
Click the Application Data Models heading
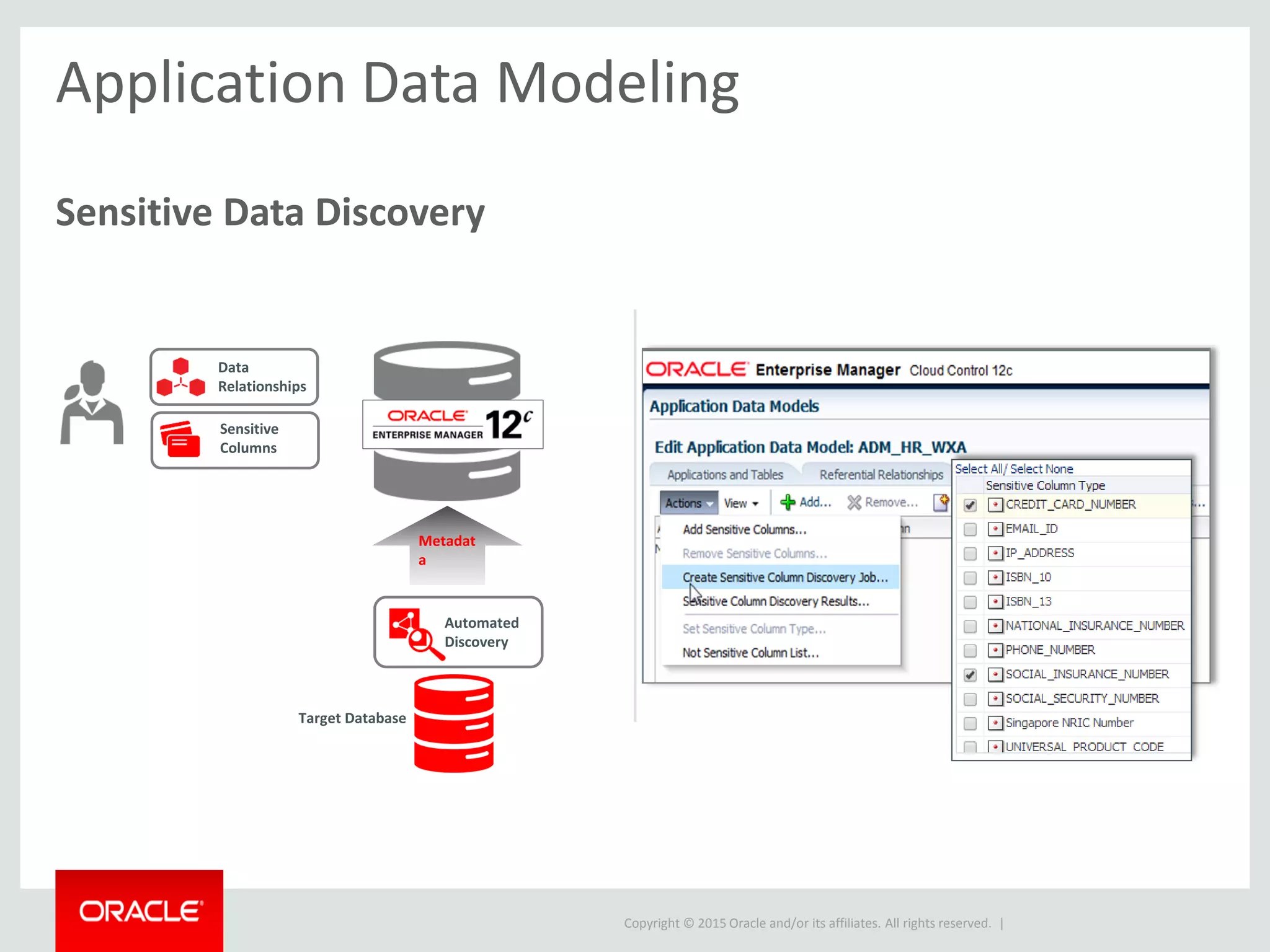click(734, 407)
